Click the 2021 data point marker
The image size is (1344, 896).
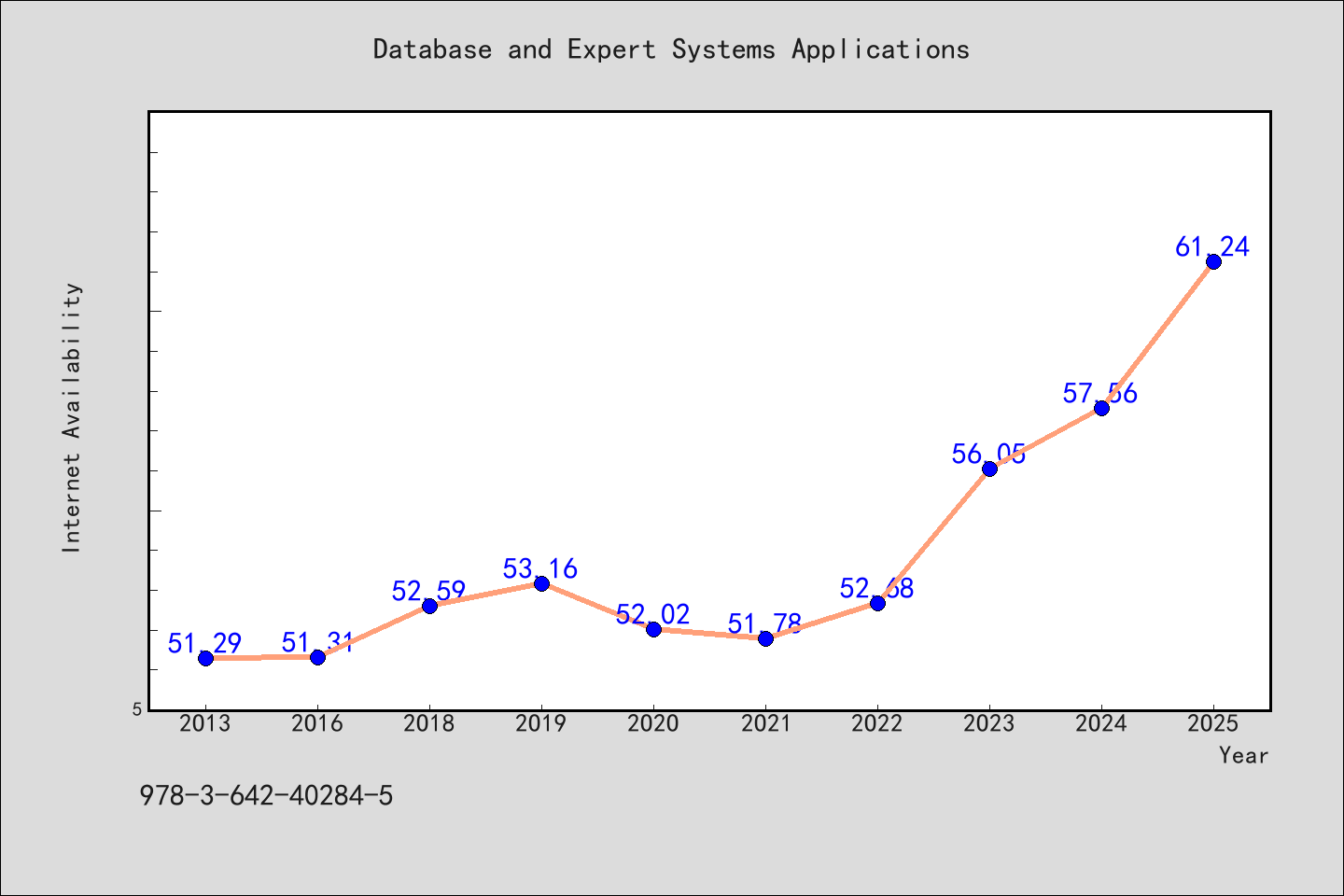pyautogui.click(x=765, y=638)
